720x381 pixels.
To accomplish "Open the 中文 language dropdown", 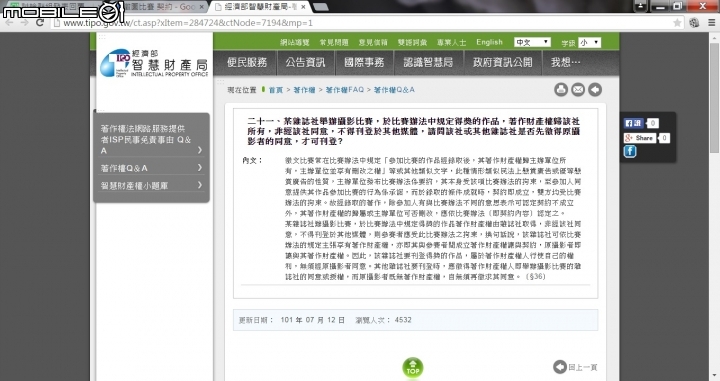I will tap(532, 42).
